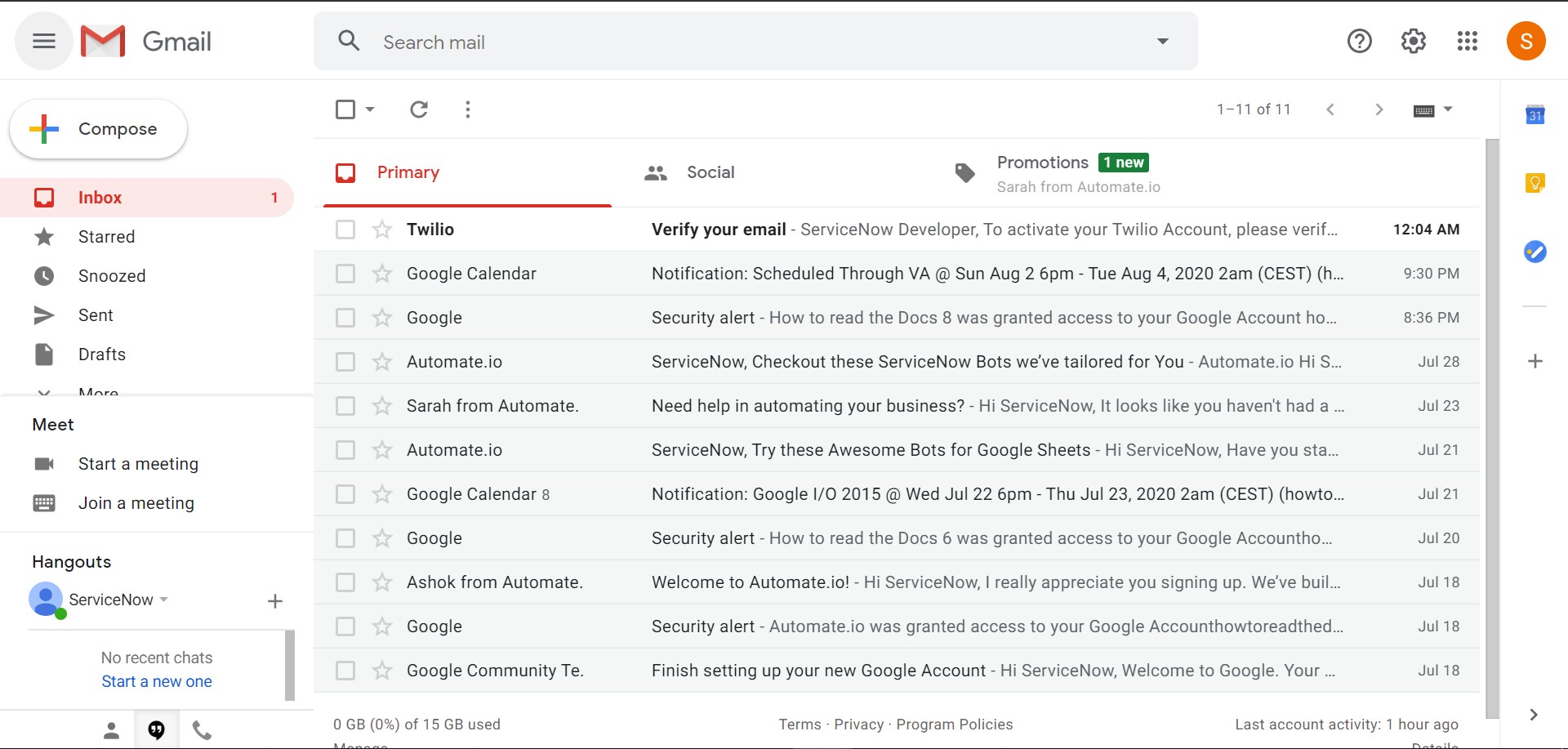
Task: Open Hangouts phone calls tab
Action: (x=202, y=729)
